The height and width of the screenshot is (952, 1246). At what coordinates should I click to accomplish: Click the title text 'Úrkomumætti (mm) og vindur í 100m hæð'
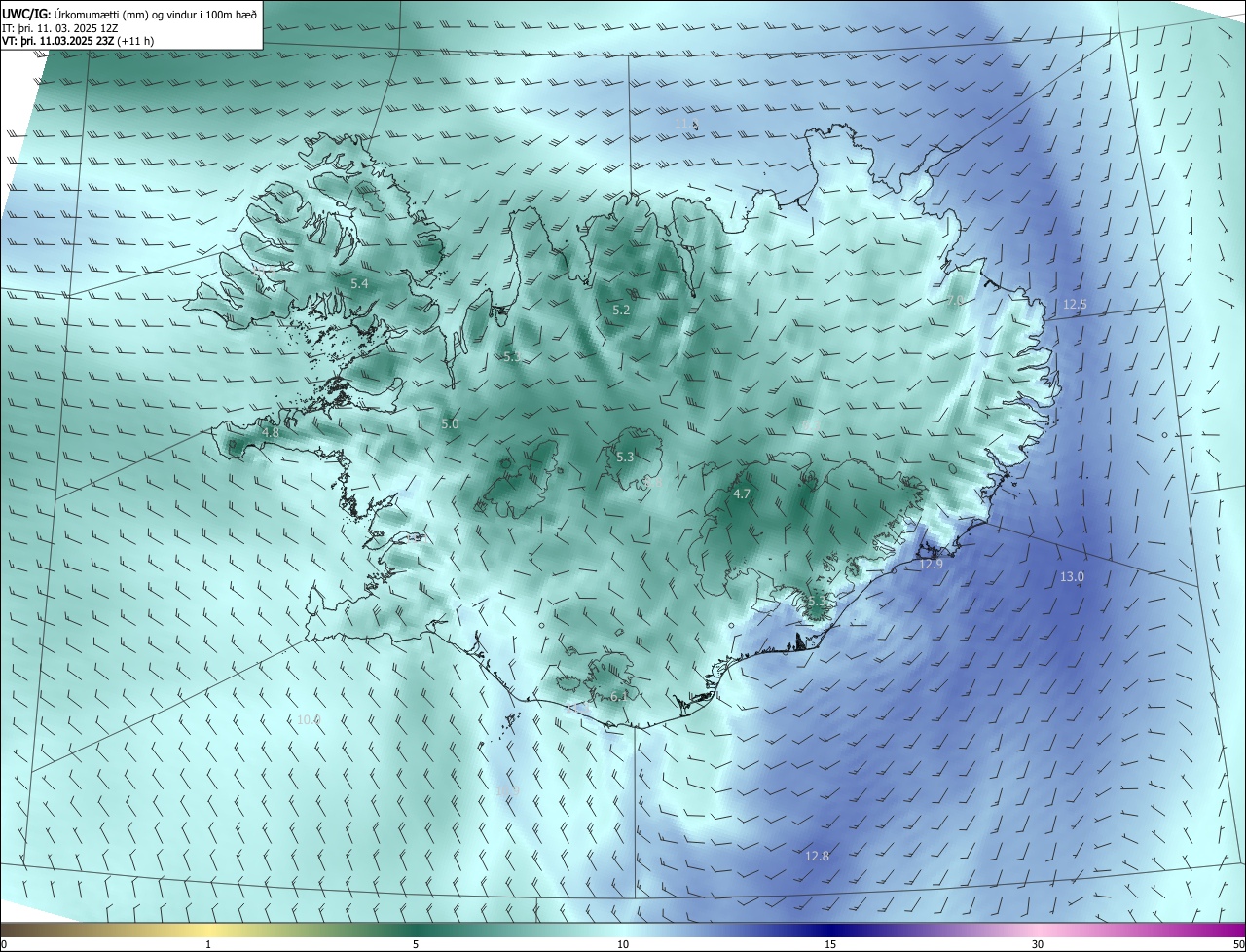coord(156,14)
